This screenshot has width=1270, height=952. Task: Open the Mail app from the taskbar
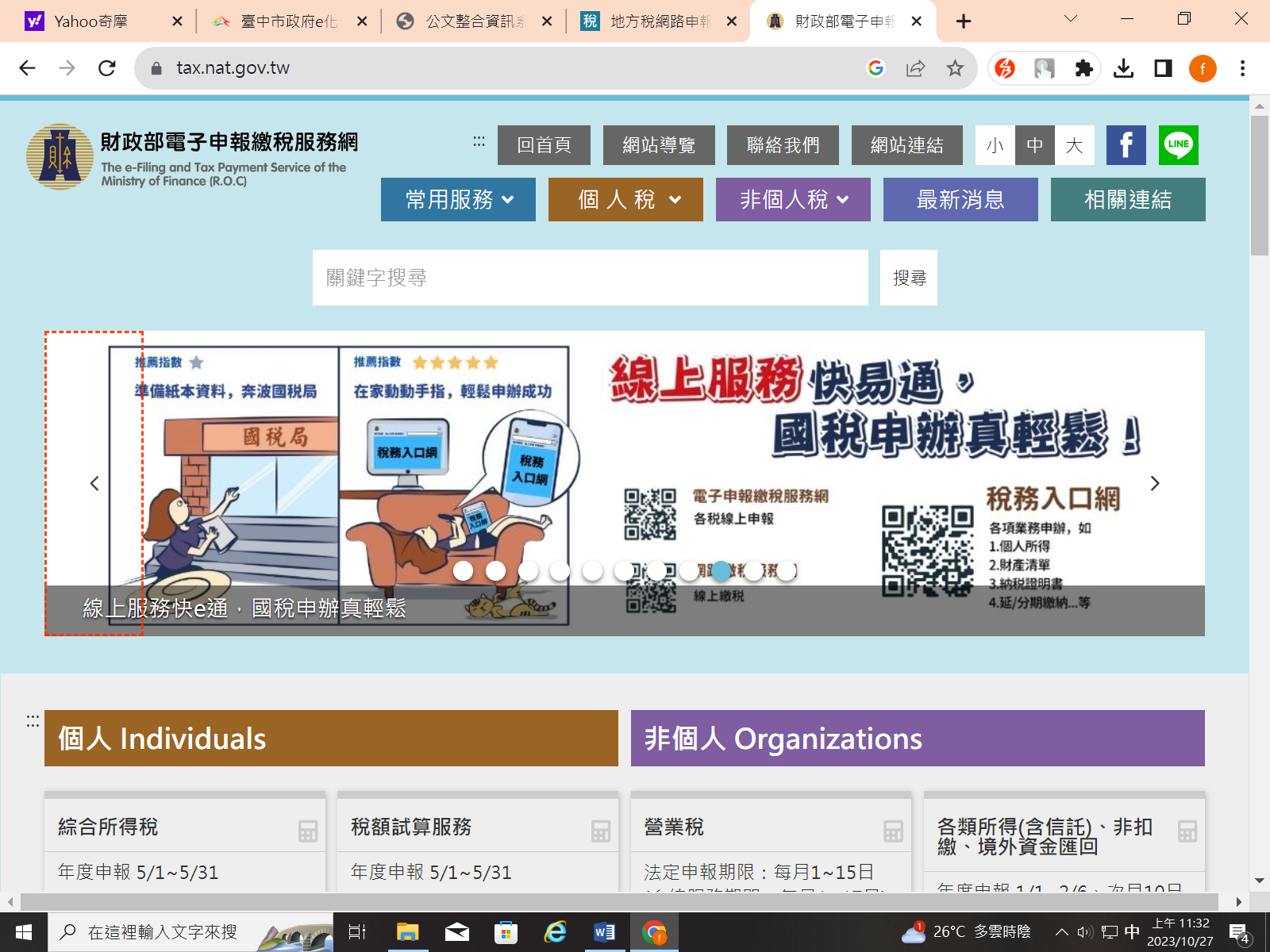[456, 932]
